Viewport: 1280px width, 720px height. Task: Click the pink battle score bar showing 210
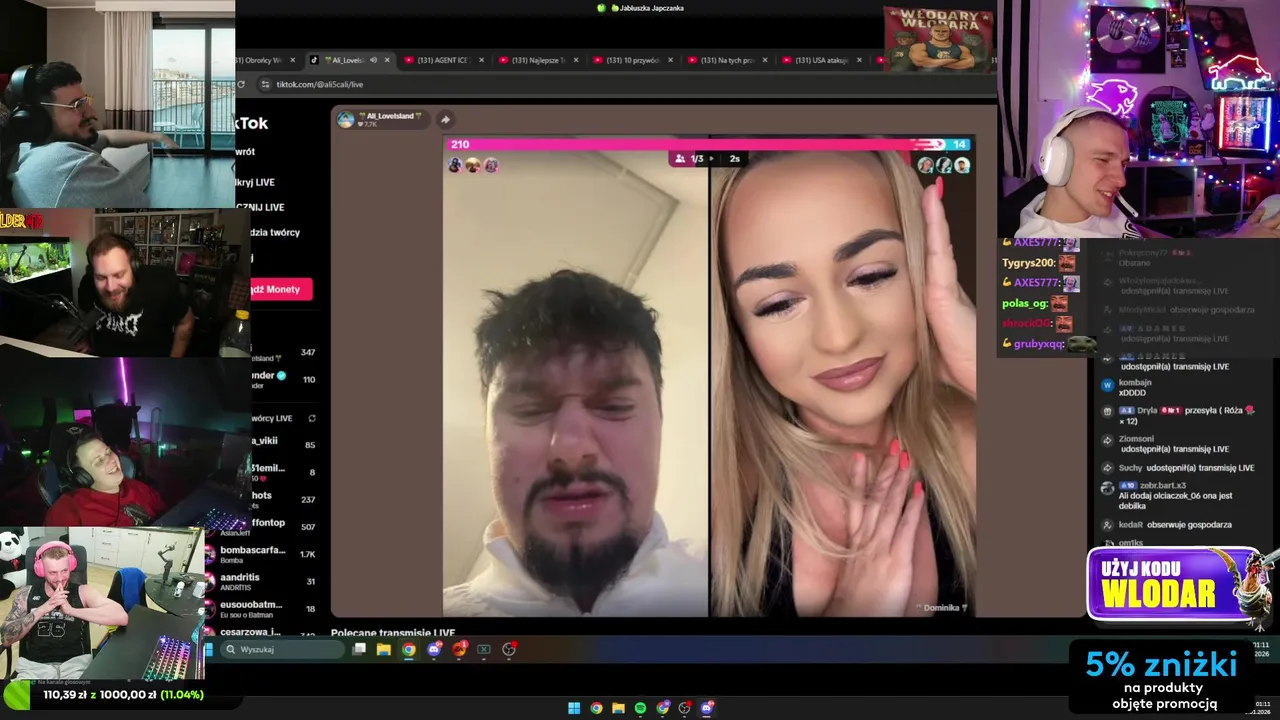pyautogui.click(x=694, y=144)
